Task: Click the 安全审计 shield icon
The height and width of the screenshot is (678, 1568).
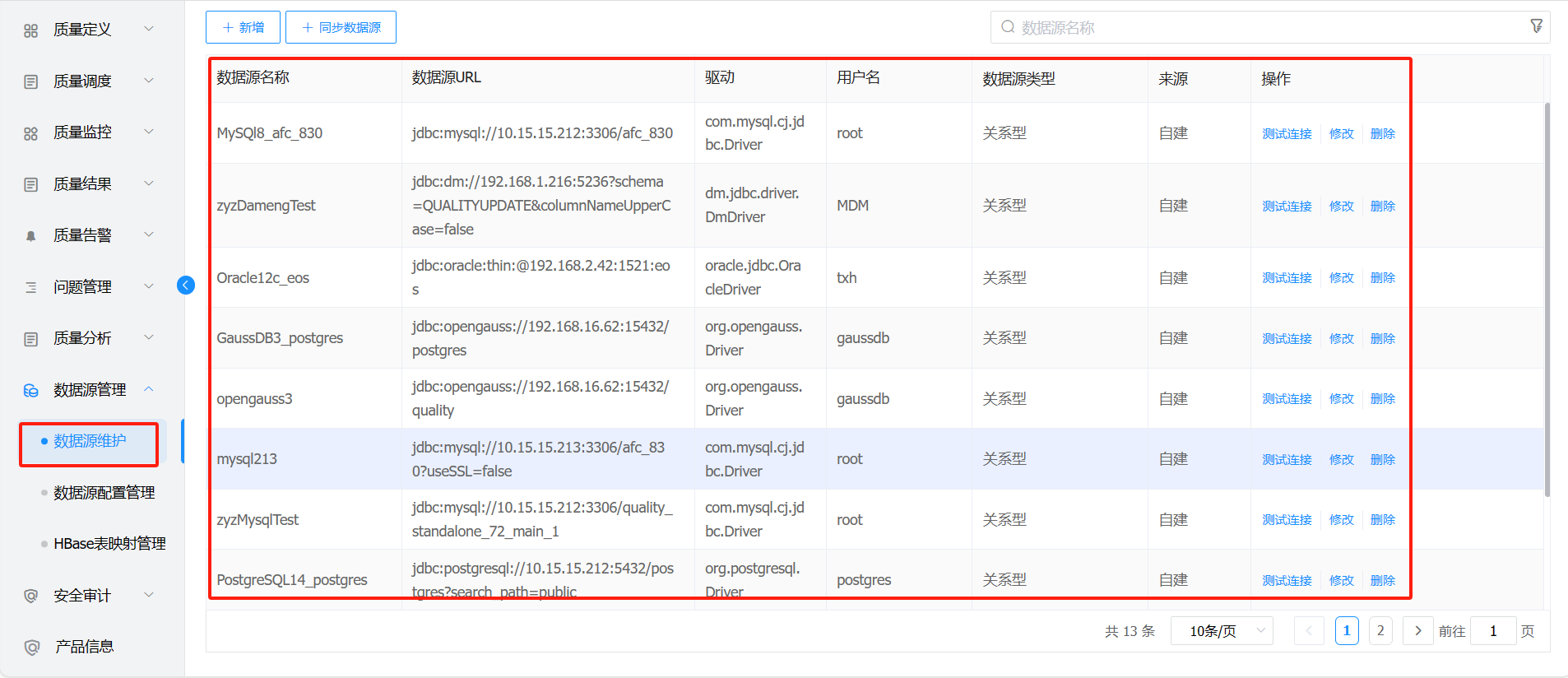Action: point(31,596)
